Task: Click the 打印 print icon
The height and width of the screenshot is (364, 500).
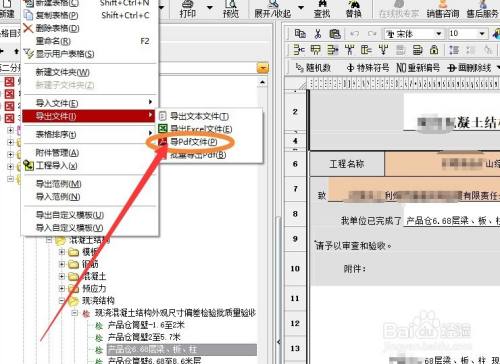Action: pos(188,9)
